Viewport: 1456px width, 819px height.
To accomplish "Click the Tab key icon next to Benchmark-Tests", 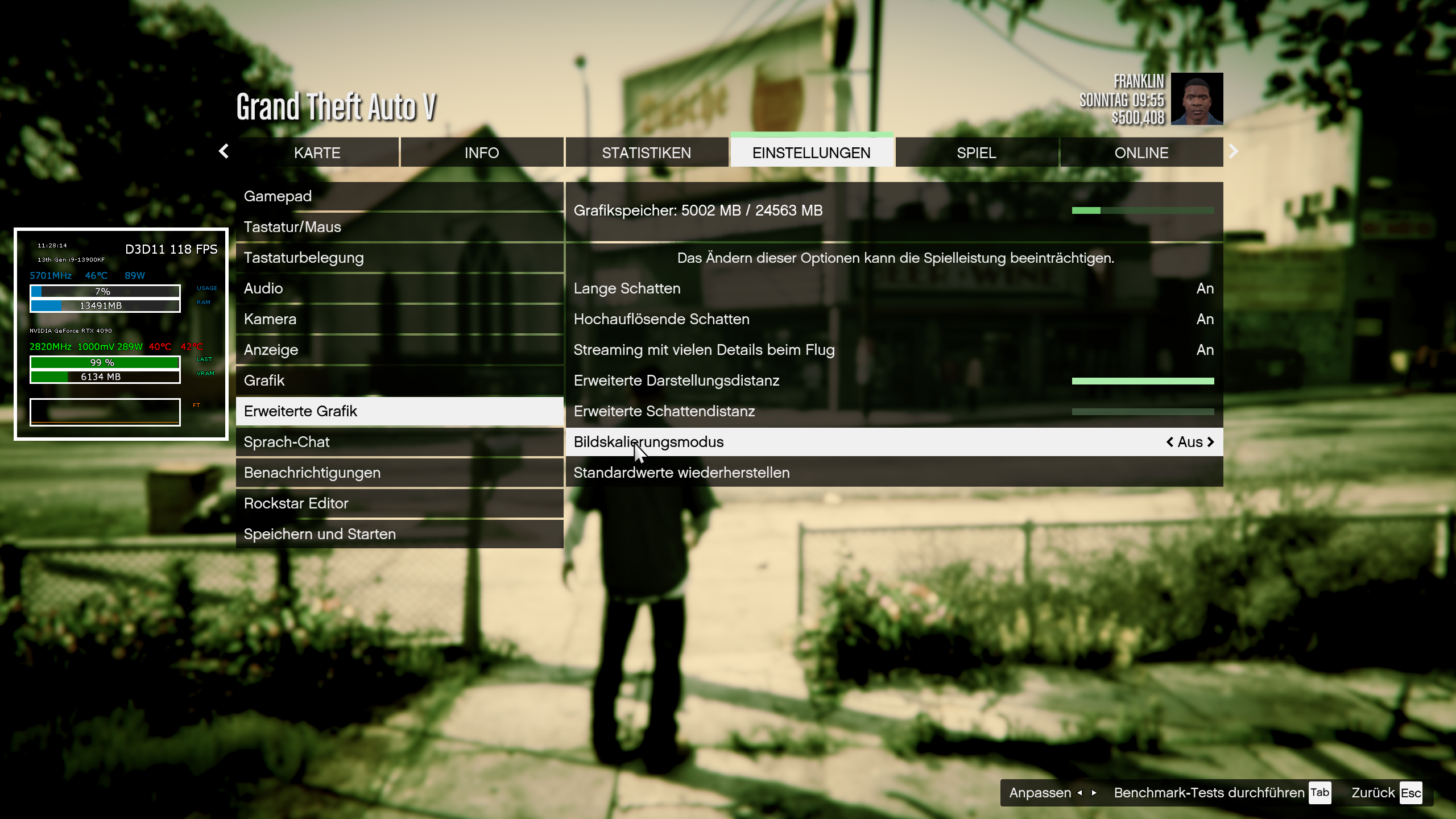I will click(x=1319, y=792).
